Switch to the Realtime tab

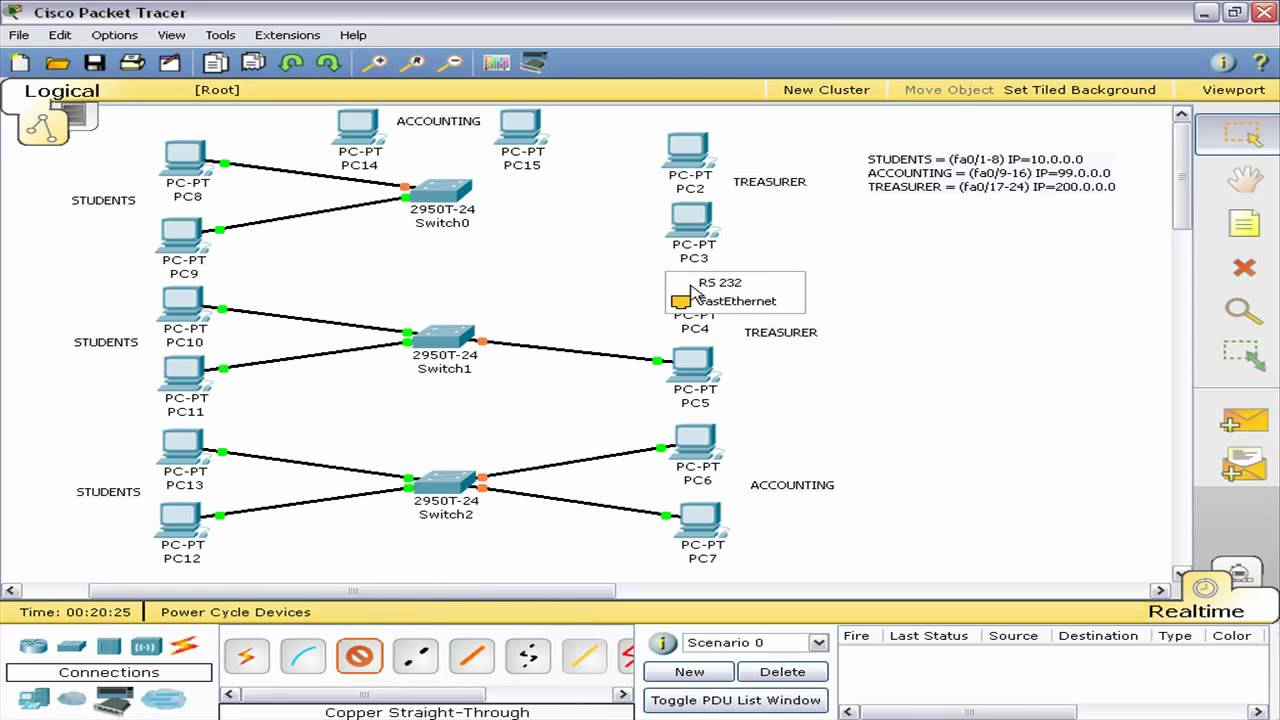click(x=1196, y=611)
